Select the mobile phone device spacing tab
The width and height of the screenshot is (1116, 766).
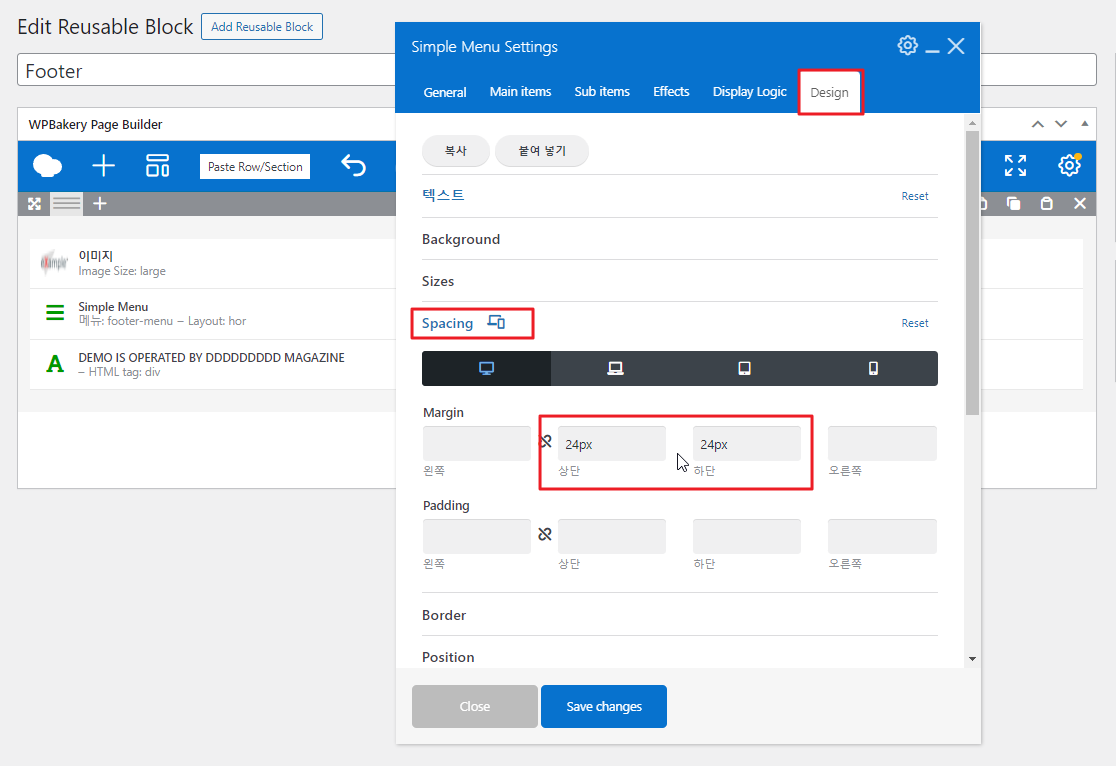coord(873,368)
